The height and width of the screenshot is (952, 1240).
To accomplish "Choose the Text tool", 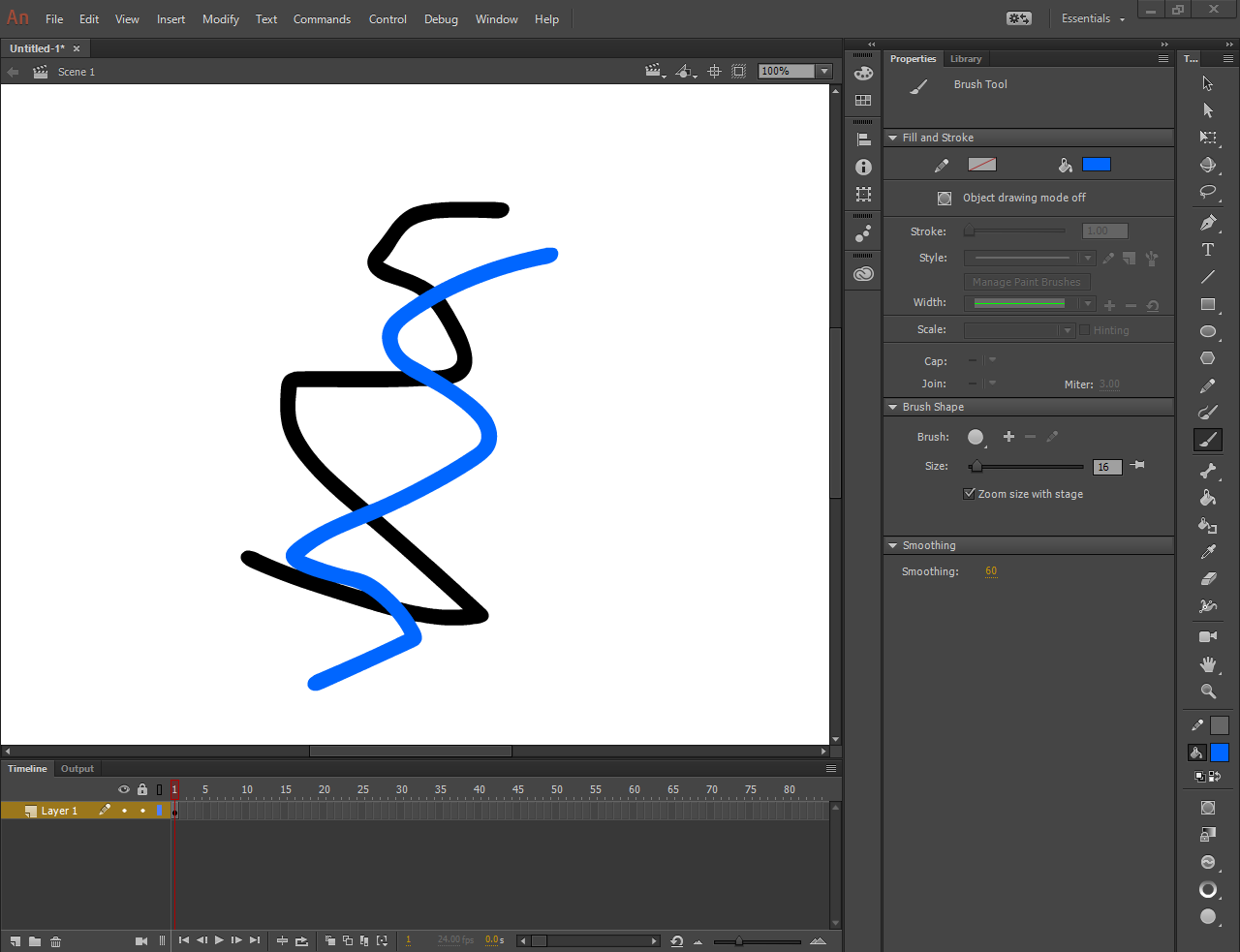I will [1208, 250].
